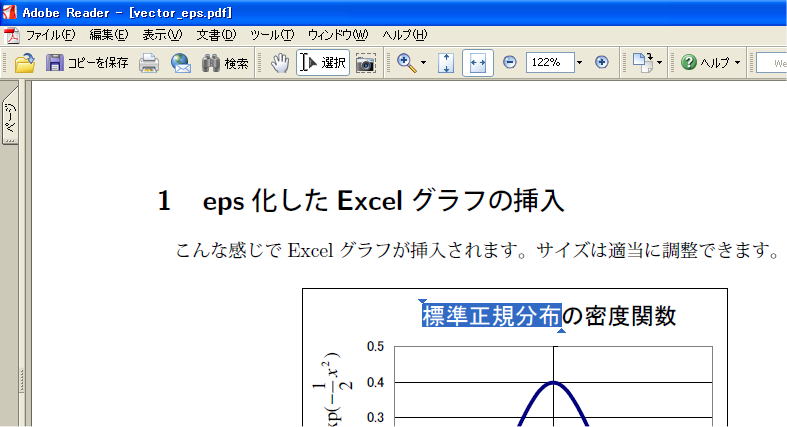Click the rotate view page icon
787x427 pixels.
click(x=642, y=63)
